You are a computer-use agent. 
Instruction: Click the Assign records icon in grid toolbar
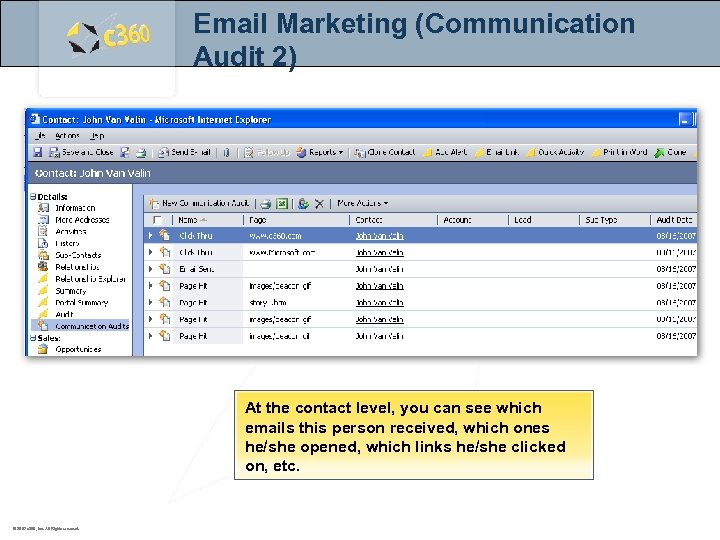(x=303, y=203)
